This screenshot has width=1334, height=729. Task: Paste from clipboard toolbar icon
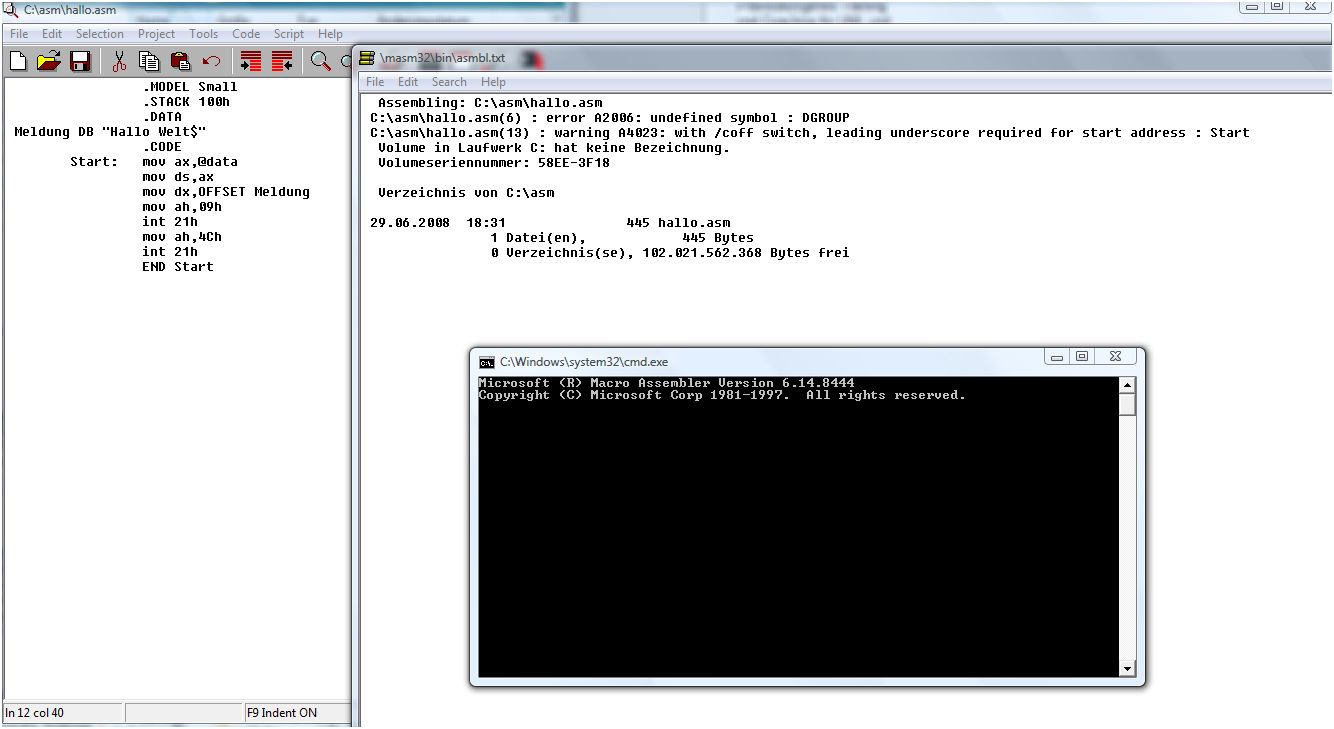tap(180, 61)
